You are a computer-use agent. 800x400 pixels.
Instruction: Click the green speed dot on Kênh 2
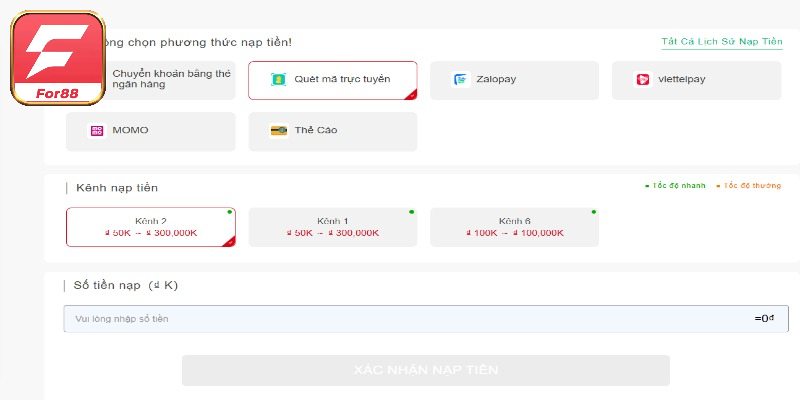(x=230, y=212)
